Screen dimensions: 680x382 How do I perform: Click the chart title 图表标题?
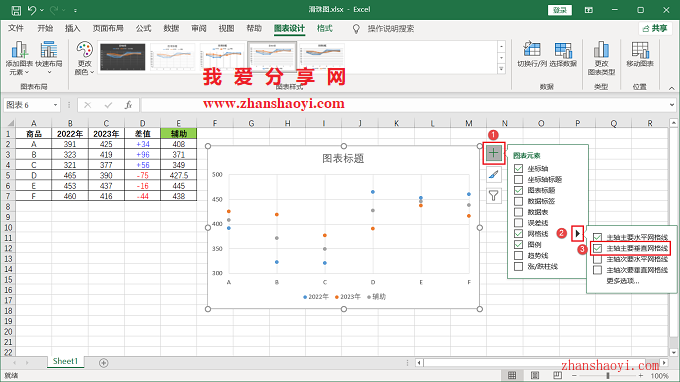coord(343,159)
